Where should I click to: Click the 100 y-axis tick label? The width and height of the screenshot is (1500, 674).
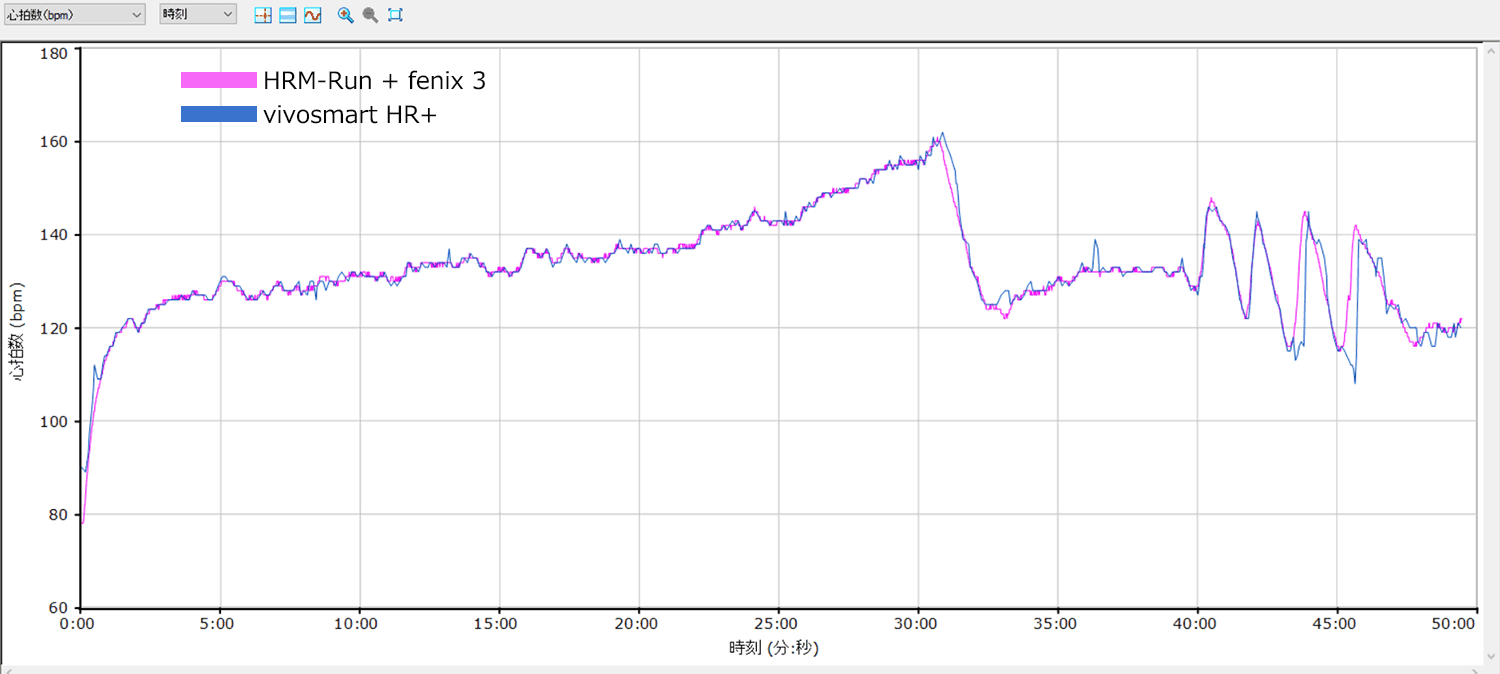[x=53, y=421]
